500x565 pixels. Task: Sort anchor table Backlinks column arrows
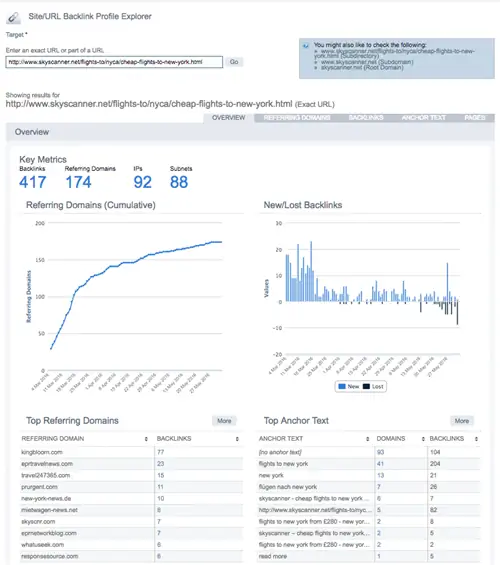tap(476, 439)
